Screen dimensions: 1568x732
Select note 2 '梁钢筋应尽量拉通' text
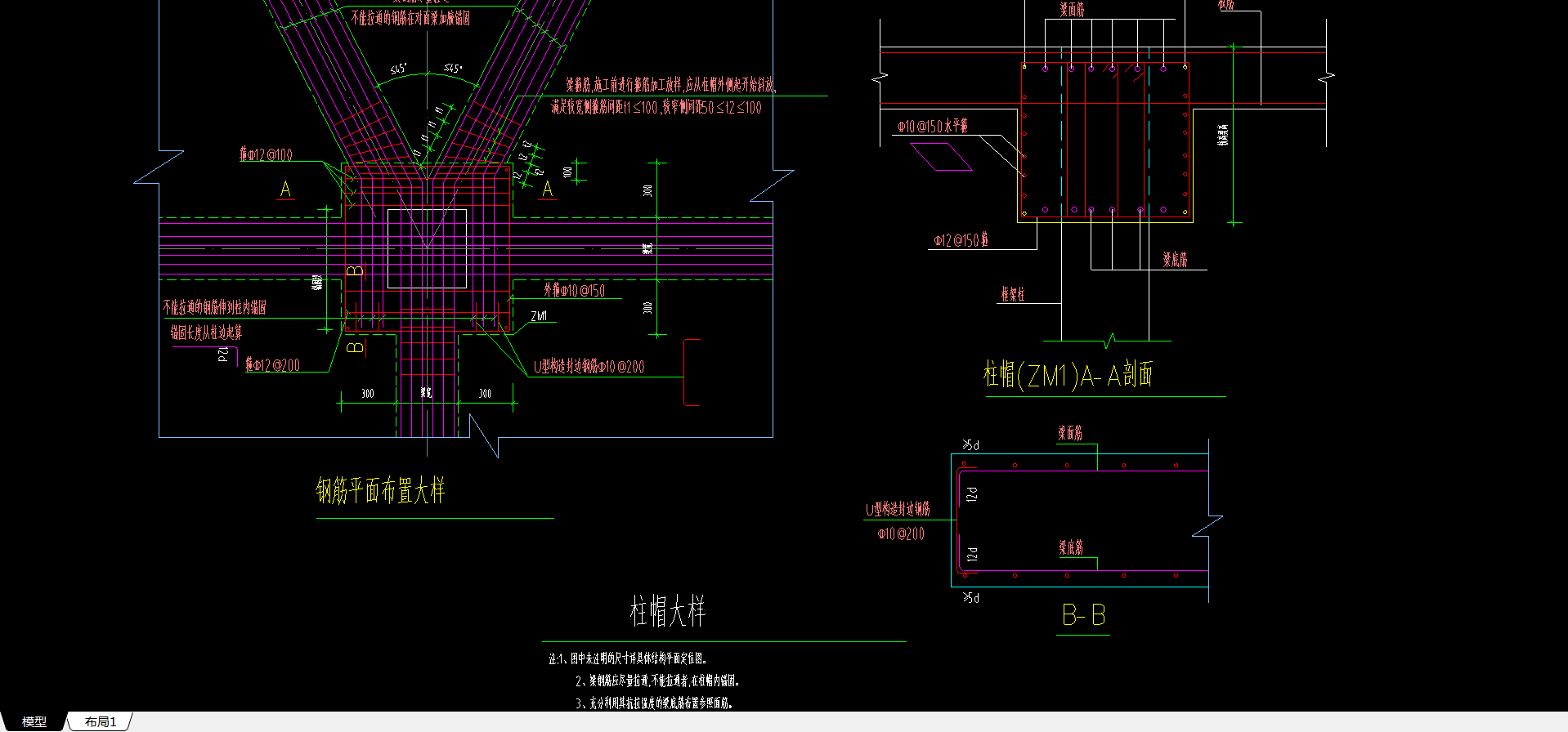pos(657,681)
